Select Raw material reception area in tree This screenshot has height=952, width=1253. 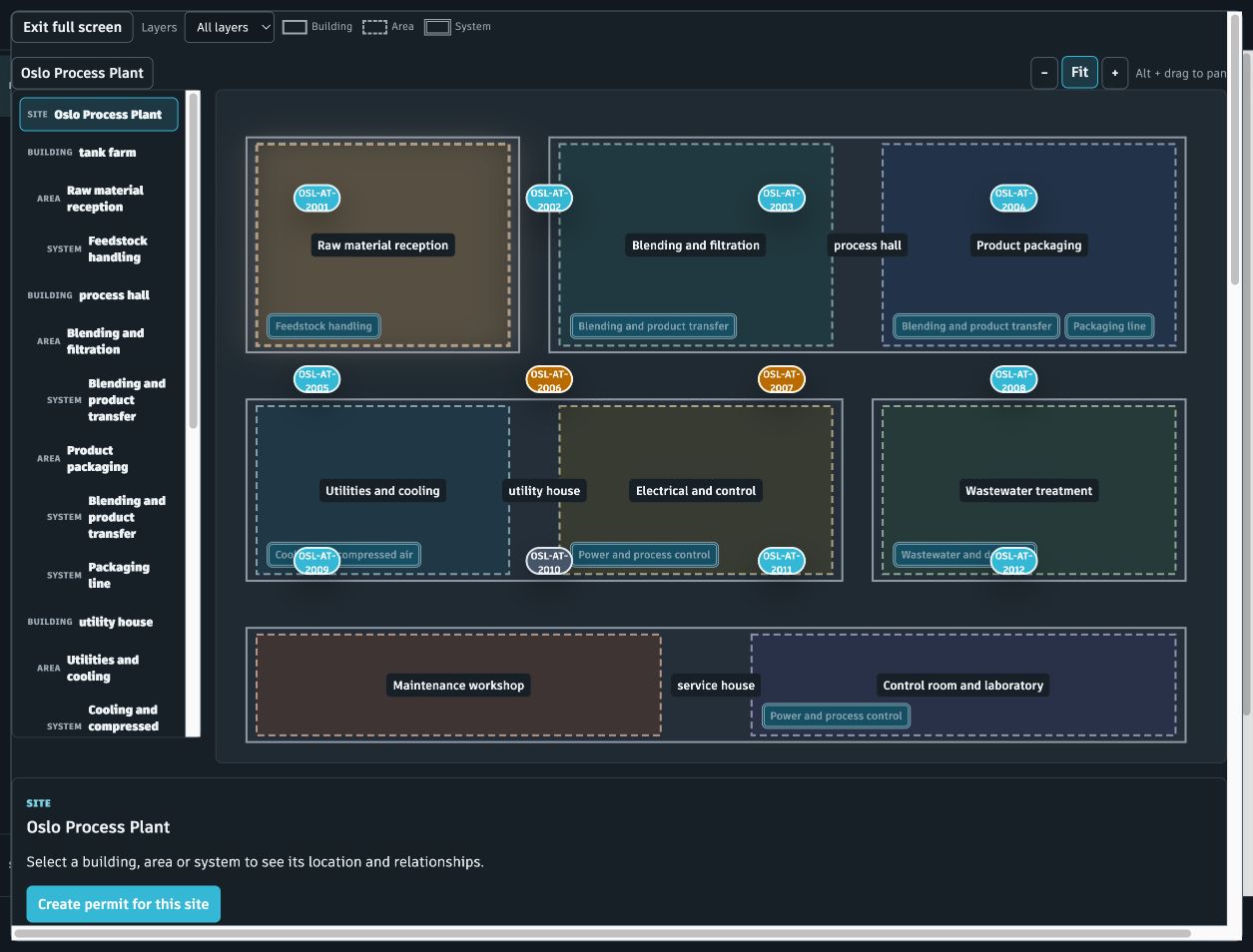tap(99, 199)
